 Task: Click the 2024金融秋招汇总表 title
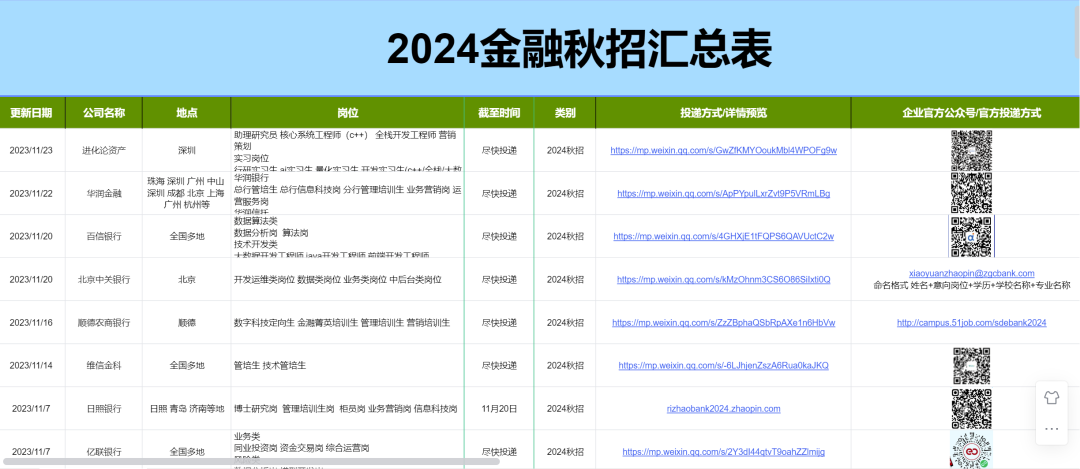pyautogui.click(x=579, y=48)
